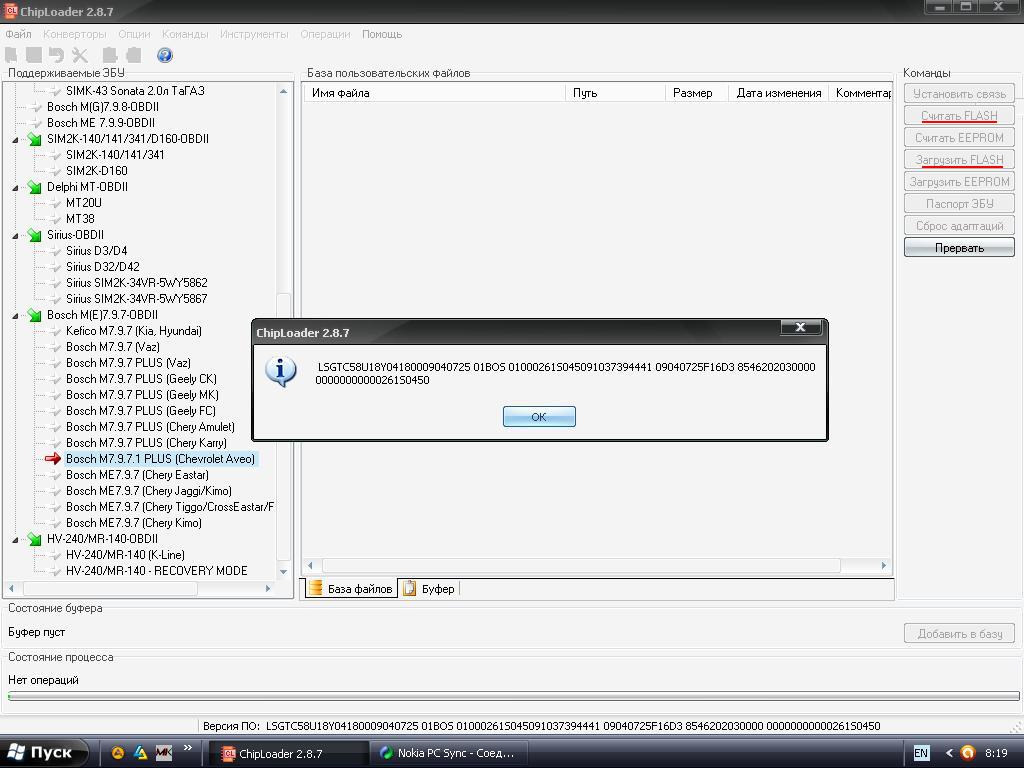Switch to the База файлов tab

(351, 588)
